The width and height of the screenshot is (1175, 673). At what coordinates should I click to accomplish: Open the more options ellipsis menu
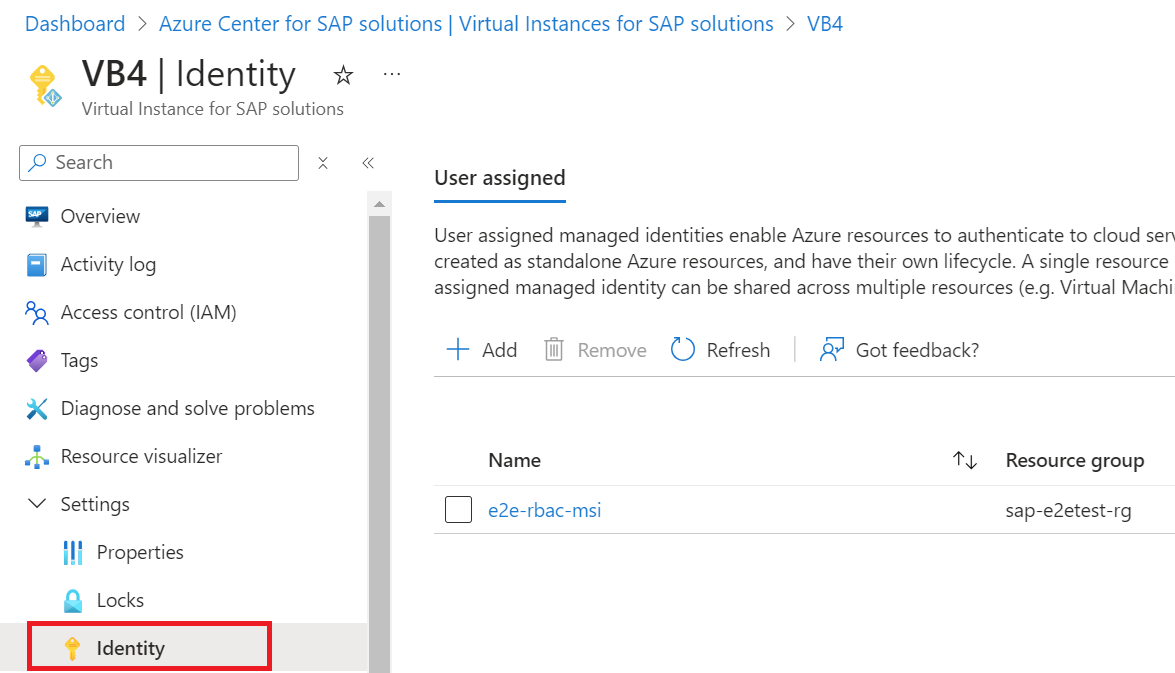(392, 74)
